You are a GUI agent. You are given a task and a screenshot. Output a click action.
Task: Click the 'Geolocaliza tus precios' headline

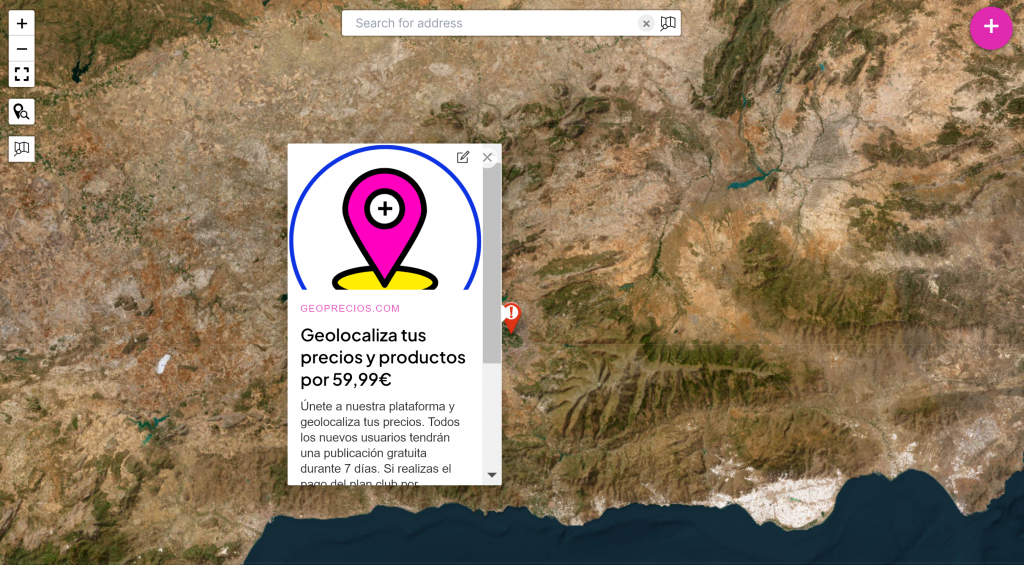tap(383, 357)
